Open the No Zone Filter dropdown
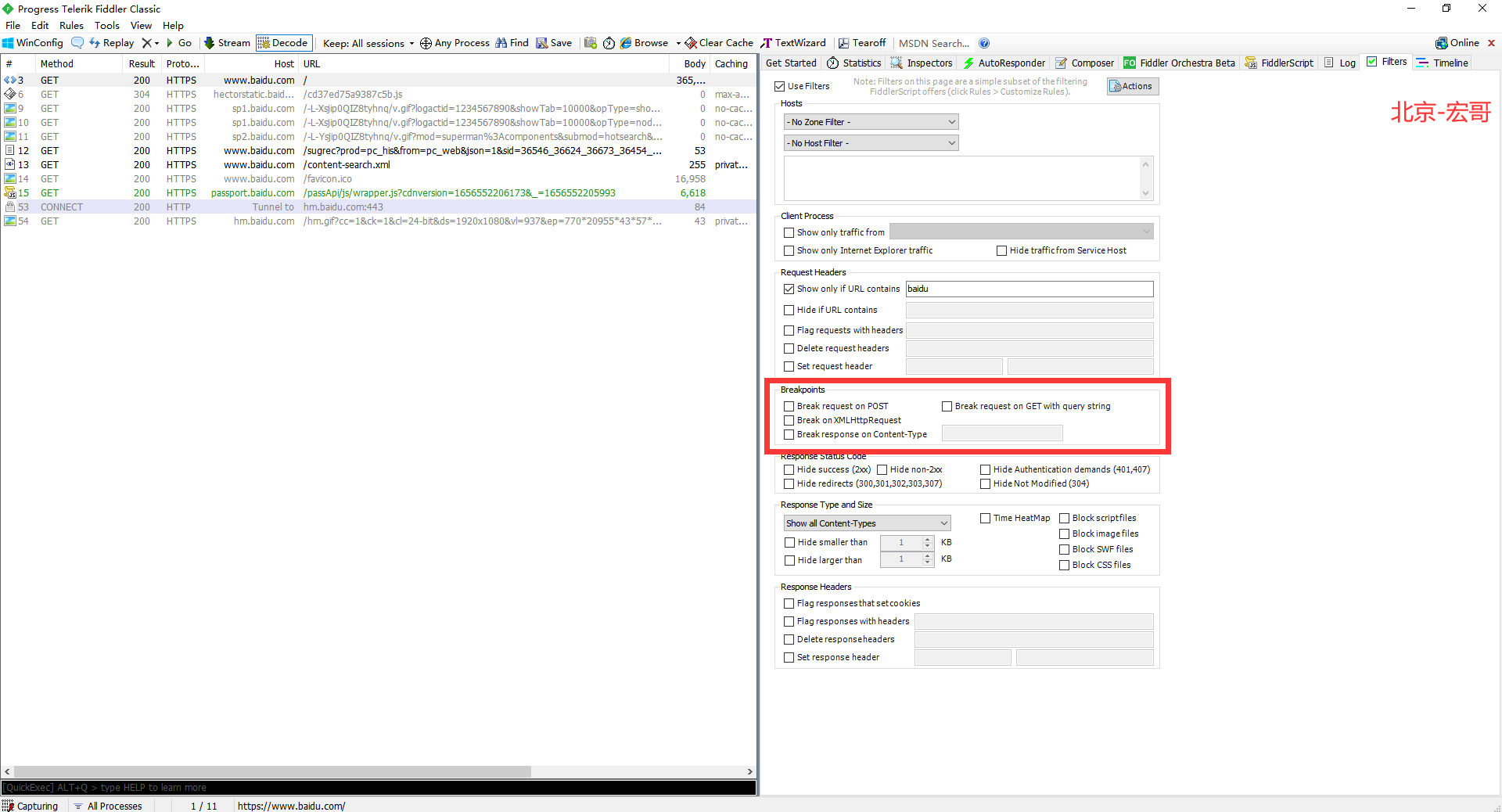1502x812 pixels. tap(871, 122)
